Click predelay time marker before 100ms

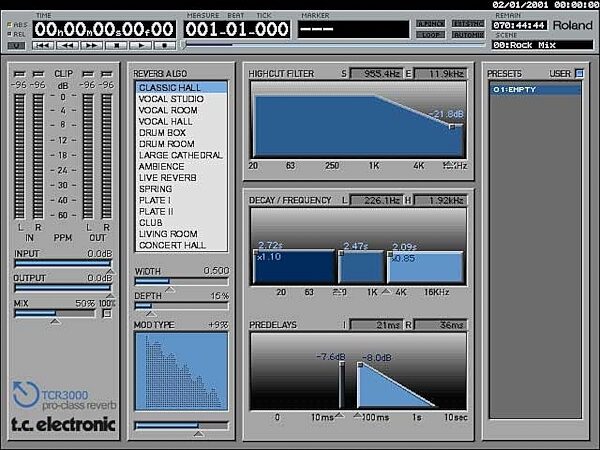357,415
